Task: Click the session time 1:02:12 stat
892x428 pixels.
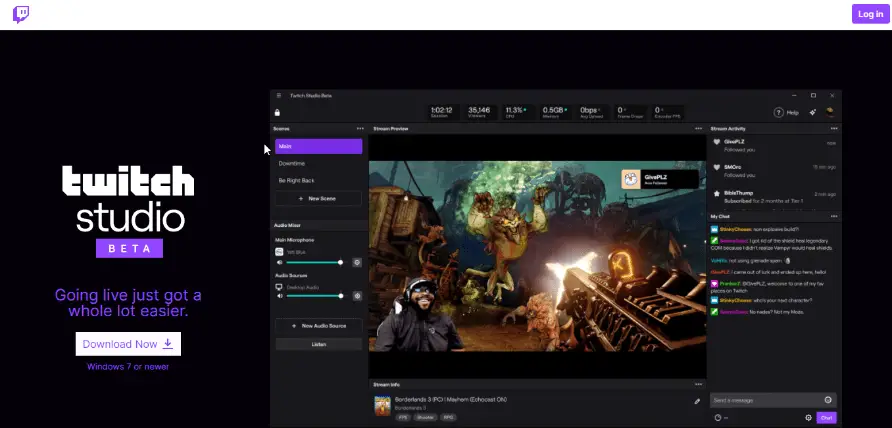Action: click(441, 112)
